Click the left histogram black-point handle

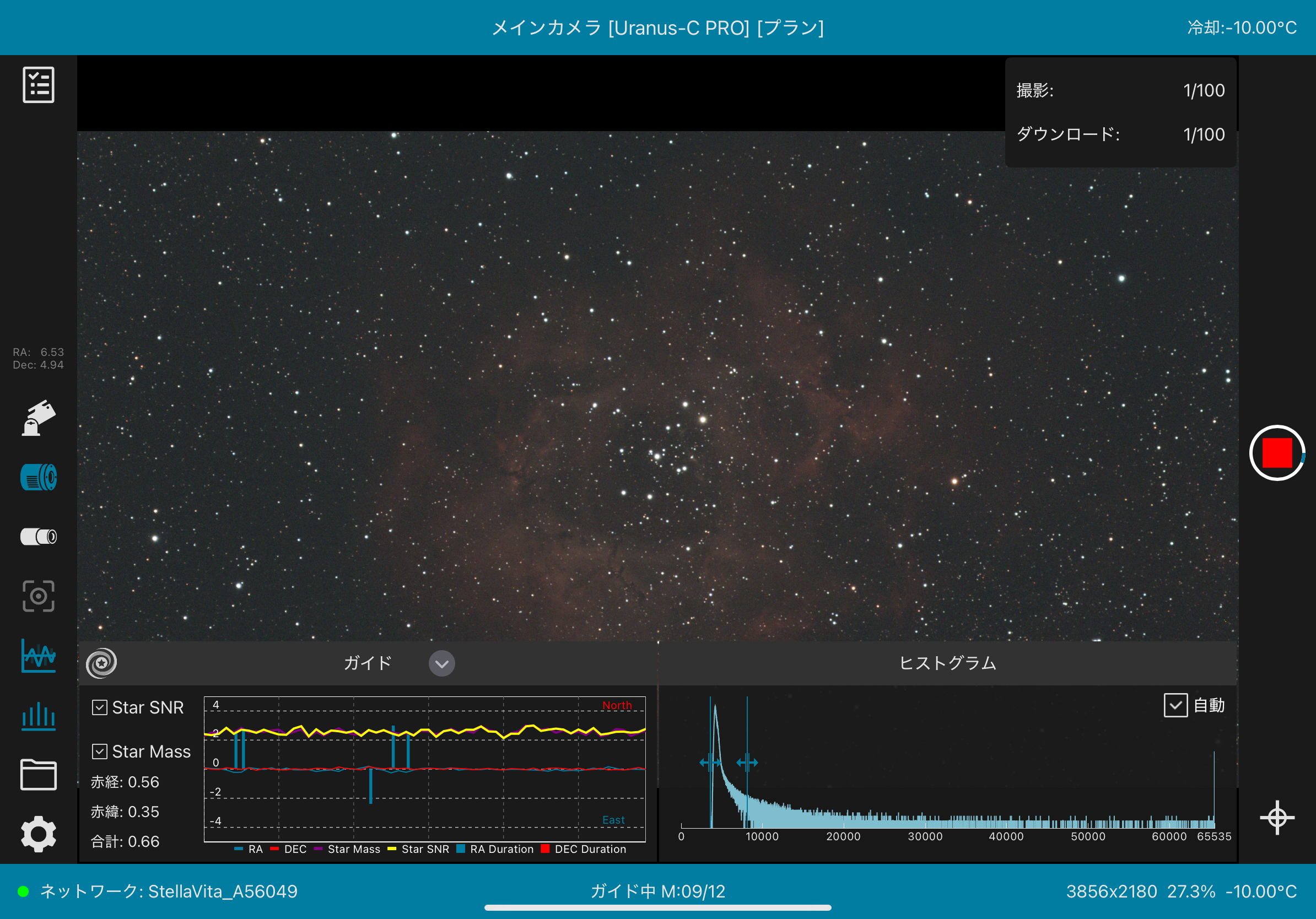pyautogui.click(x=711, y=762)
